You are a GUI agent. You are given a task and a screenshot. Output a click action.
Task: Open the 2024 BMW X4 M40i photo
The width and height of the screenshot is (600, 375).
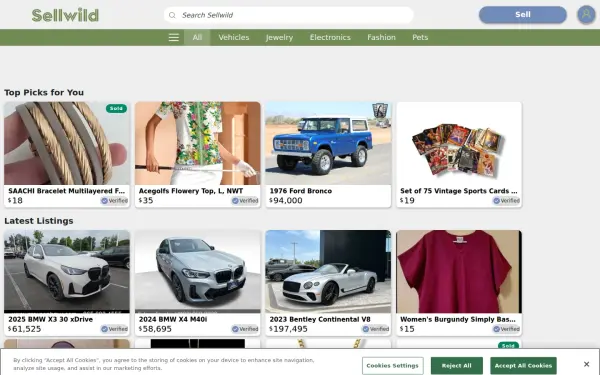(198, 272)
